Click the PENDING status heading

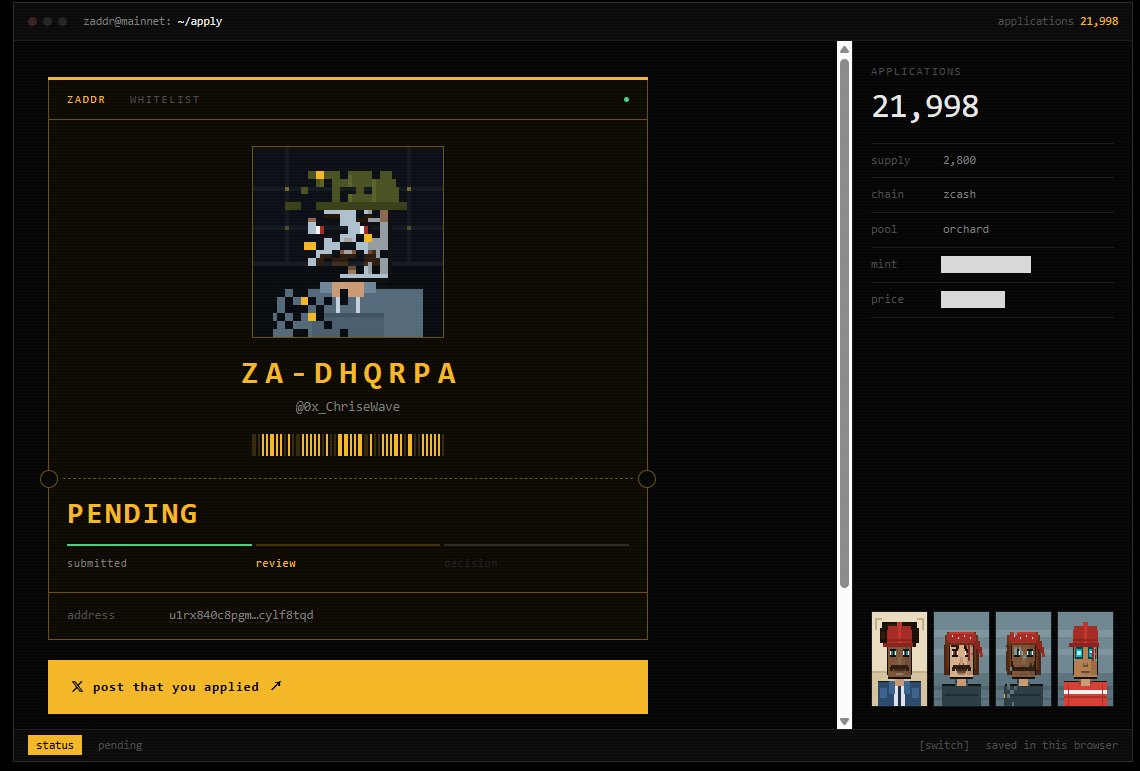(132, 514)
